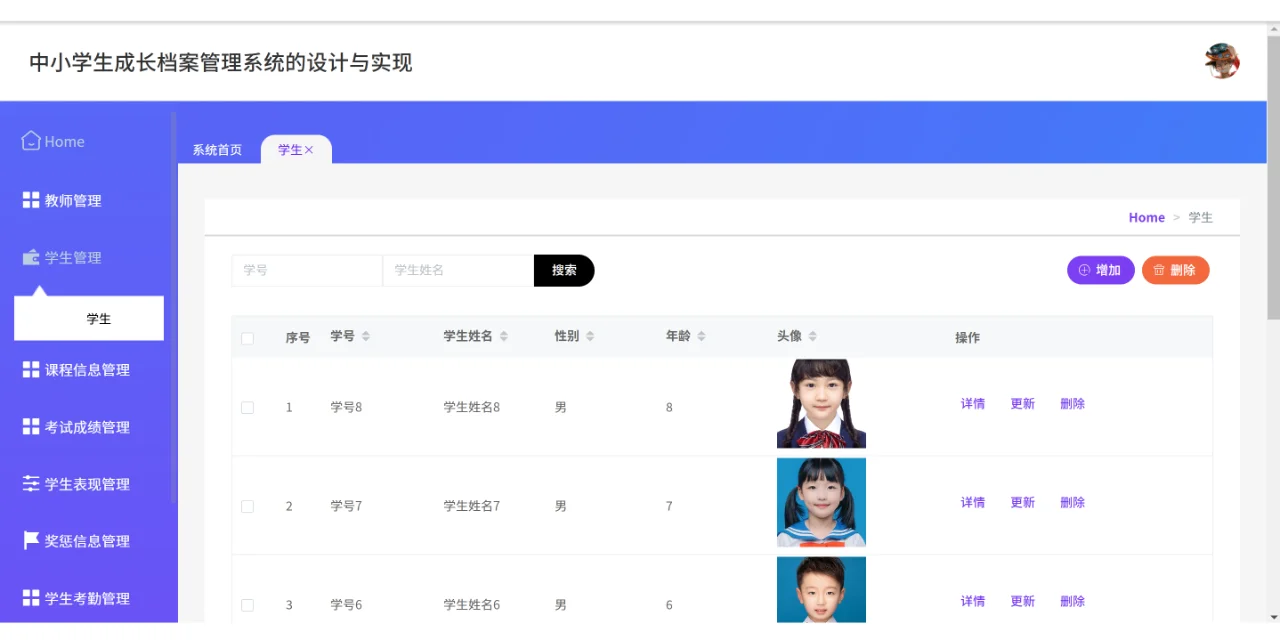The image size is (1280, 640).
Task: Click the purple 增加 add button
Action: pyautogui.click(x=1100, y=270)
